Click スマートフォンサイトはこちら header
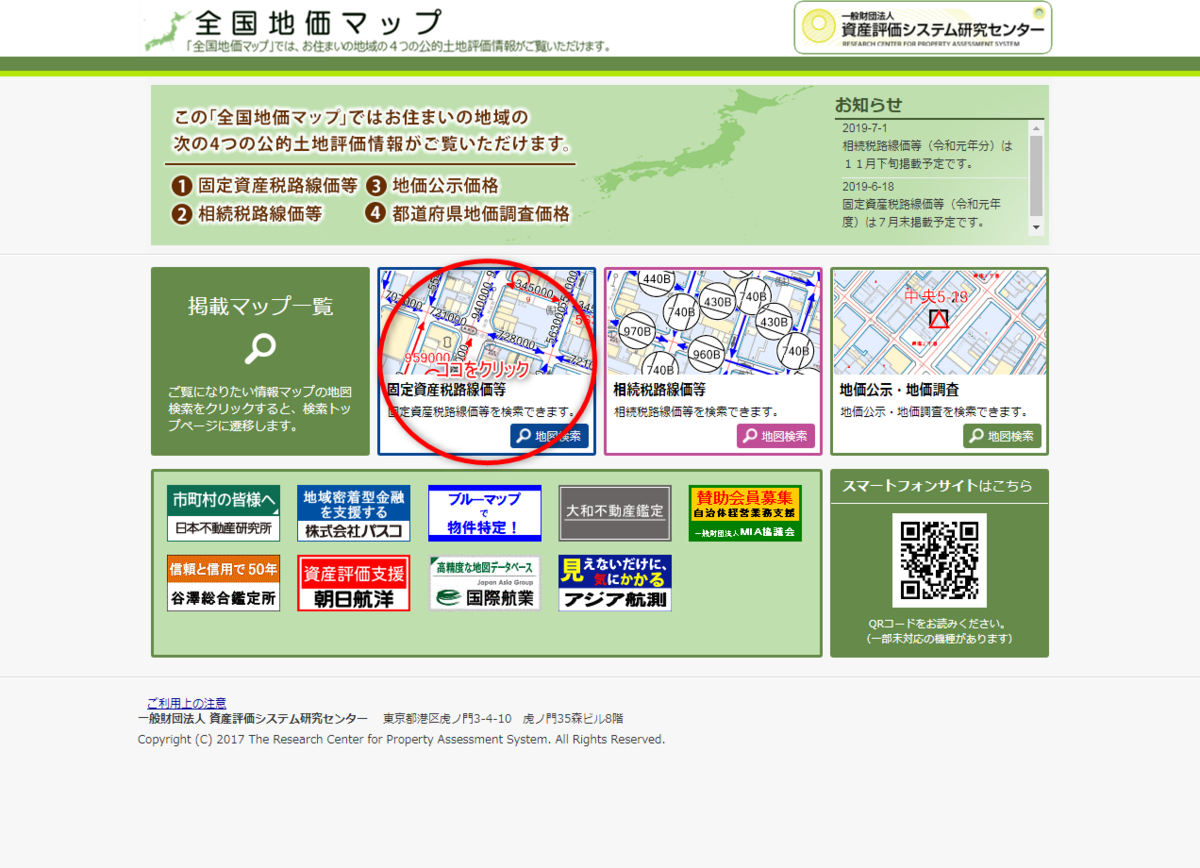This screenshot has height=868, width=1200. click(939, 486)
